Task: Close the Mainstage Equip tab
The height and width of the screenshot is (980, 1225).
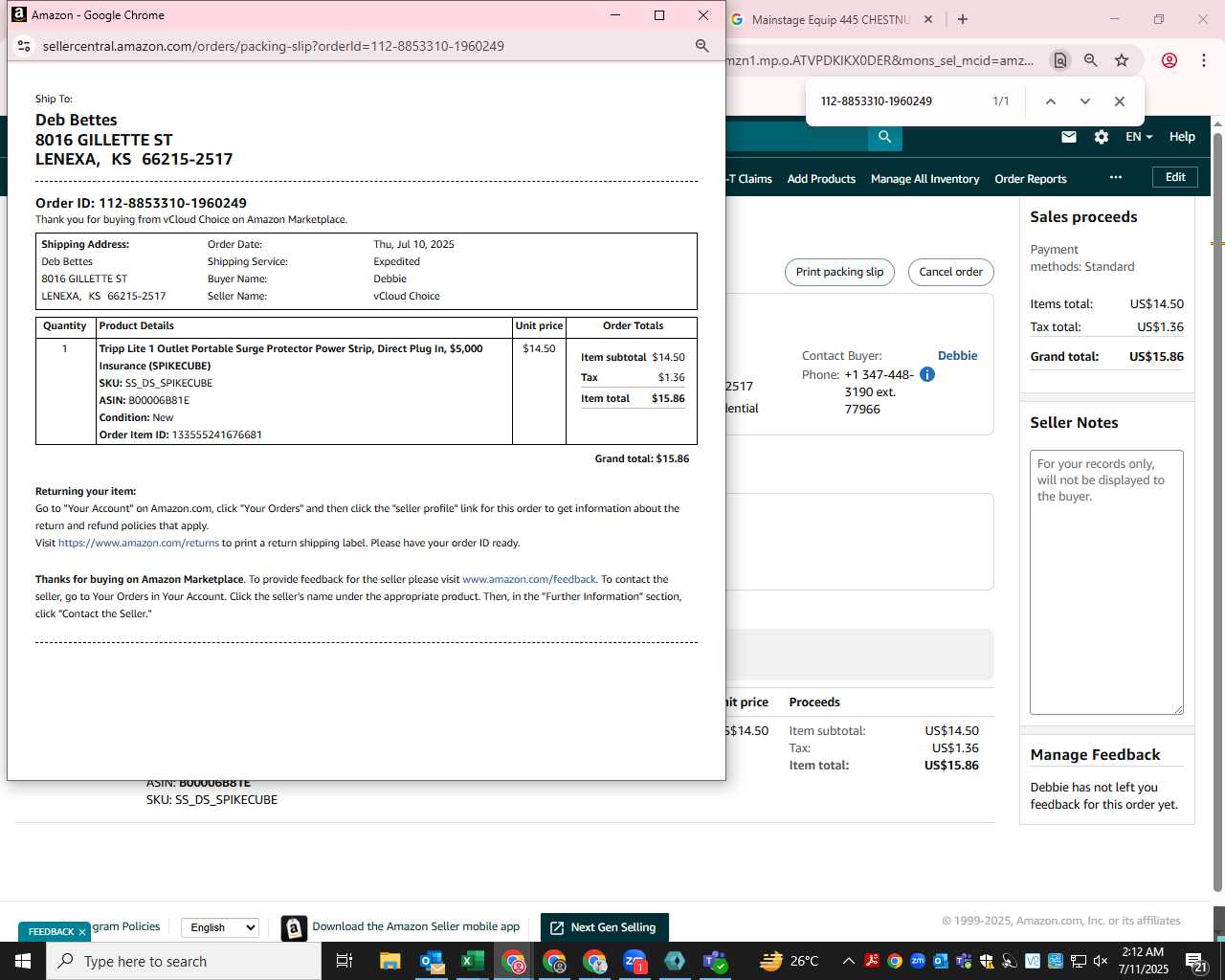Action: [927, 19]
